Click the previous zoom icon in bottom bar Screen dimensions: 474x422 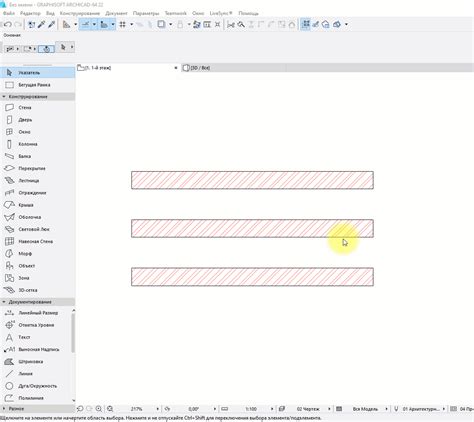click(x=80, y=409)
